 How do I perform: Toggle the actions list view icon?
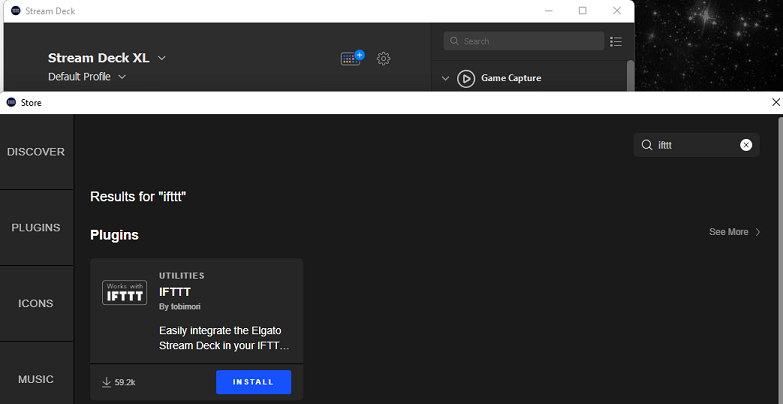tap(616, 41)
